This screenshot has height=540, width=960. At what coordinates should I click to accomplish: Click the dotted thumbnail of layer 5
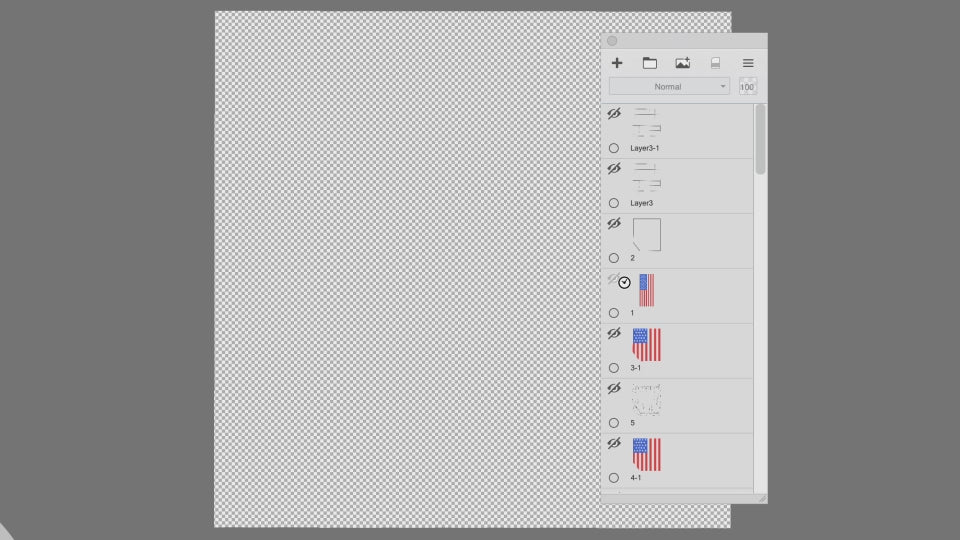[647, 400]
